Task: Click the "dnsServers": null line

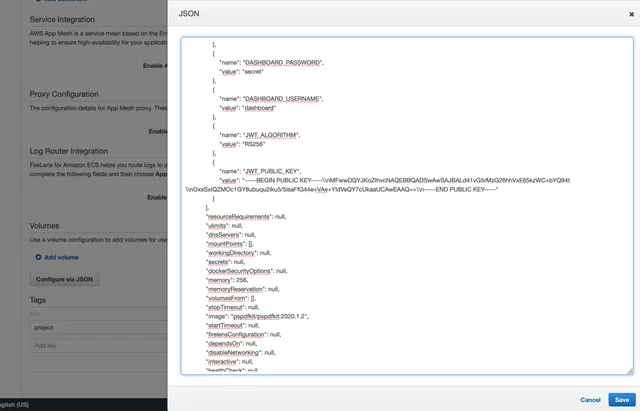Action: (x=231, y=235)
